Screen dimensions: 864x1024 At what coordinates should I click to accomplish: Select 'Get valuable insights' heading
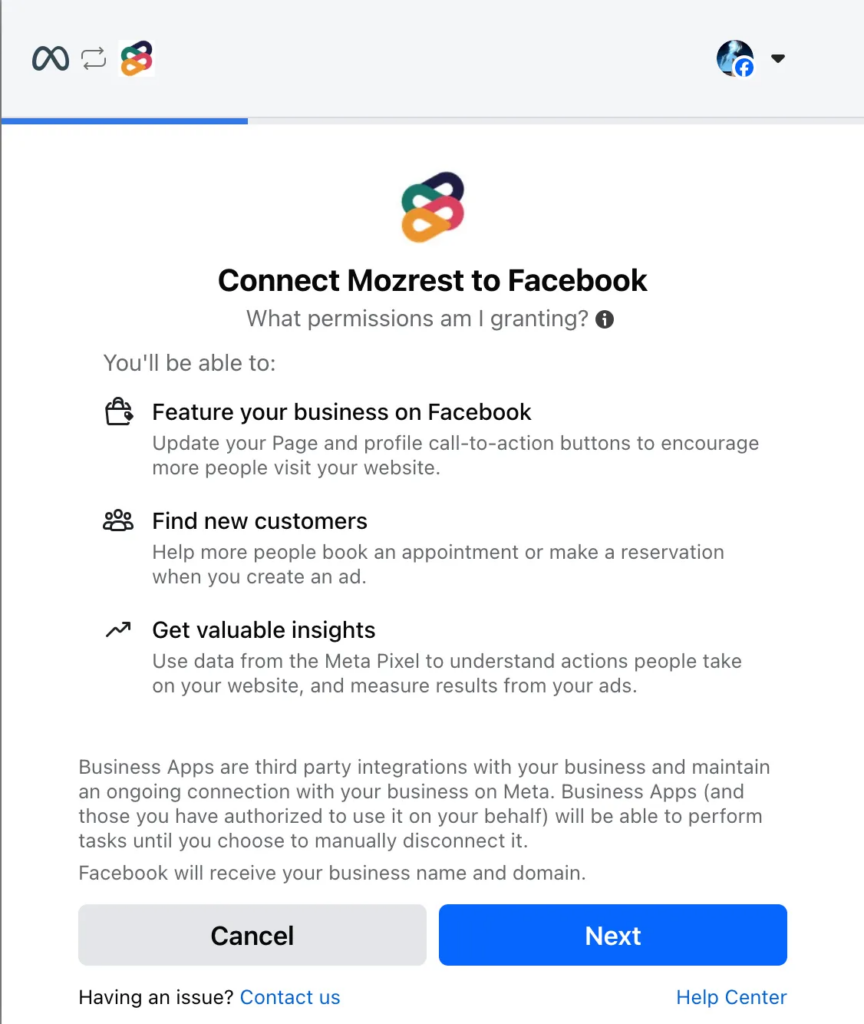point(264,630)
